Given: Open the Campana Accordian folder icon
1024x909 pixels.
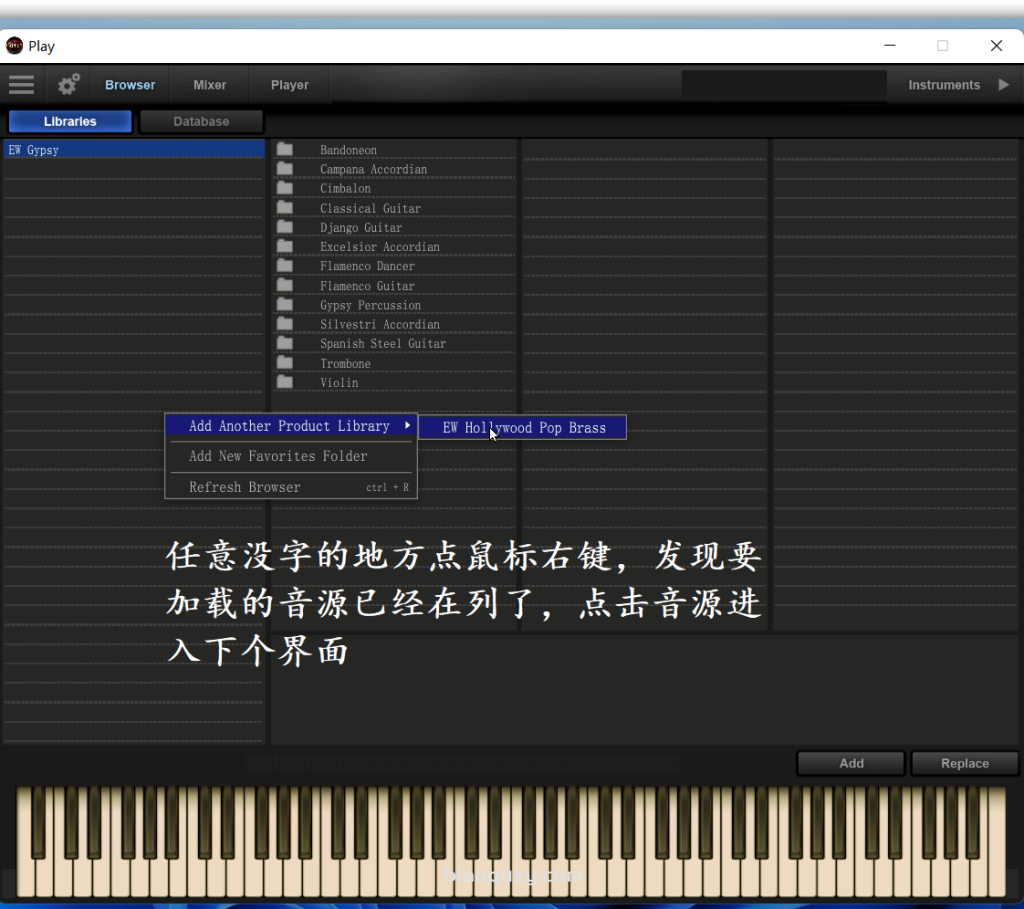Looking at the screenshot, I should (285, 168).
